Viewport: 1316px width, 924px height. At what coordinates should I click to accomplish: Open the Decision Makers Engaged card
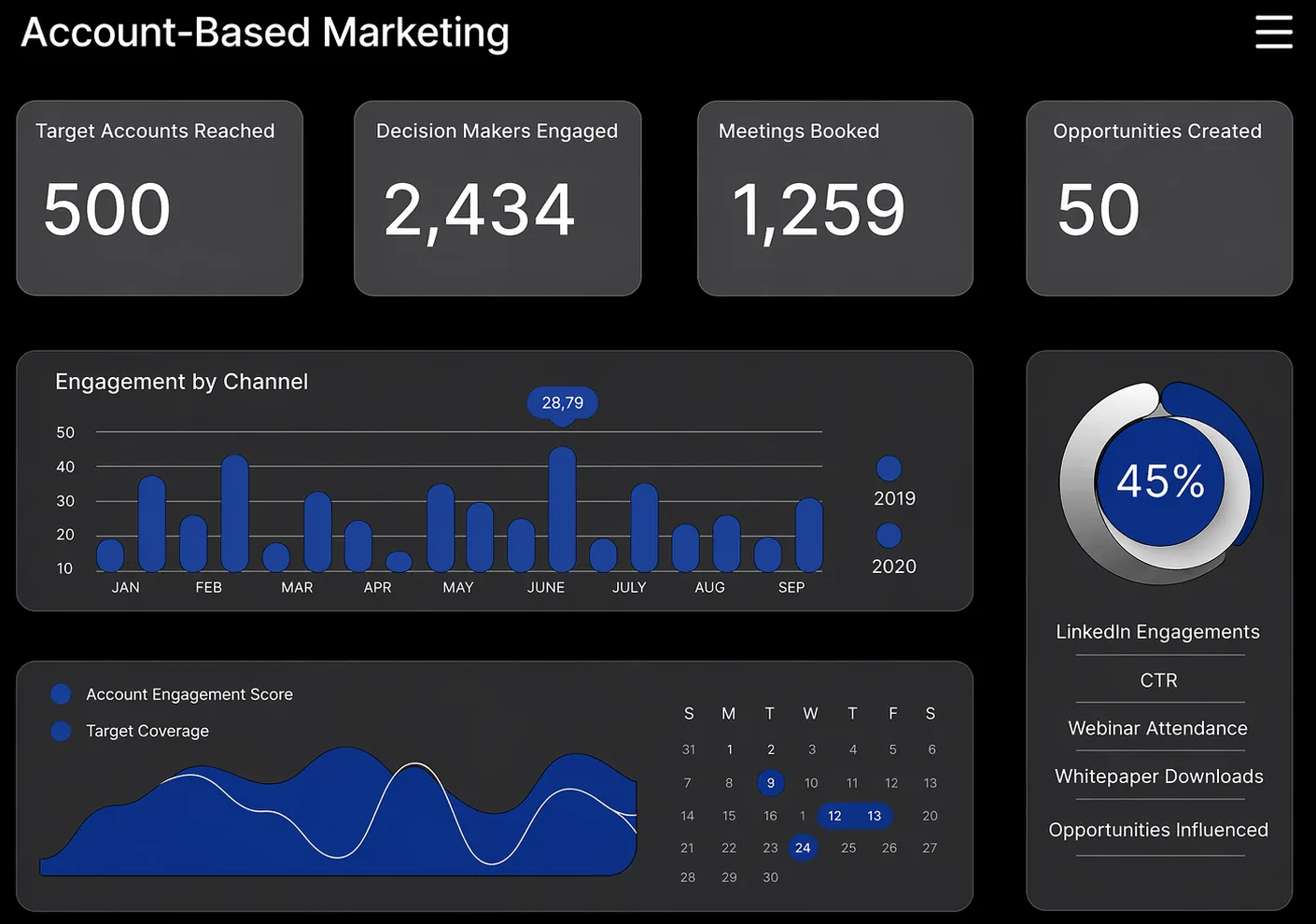[x=497, y=198]
